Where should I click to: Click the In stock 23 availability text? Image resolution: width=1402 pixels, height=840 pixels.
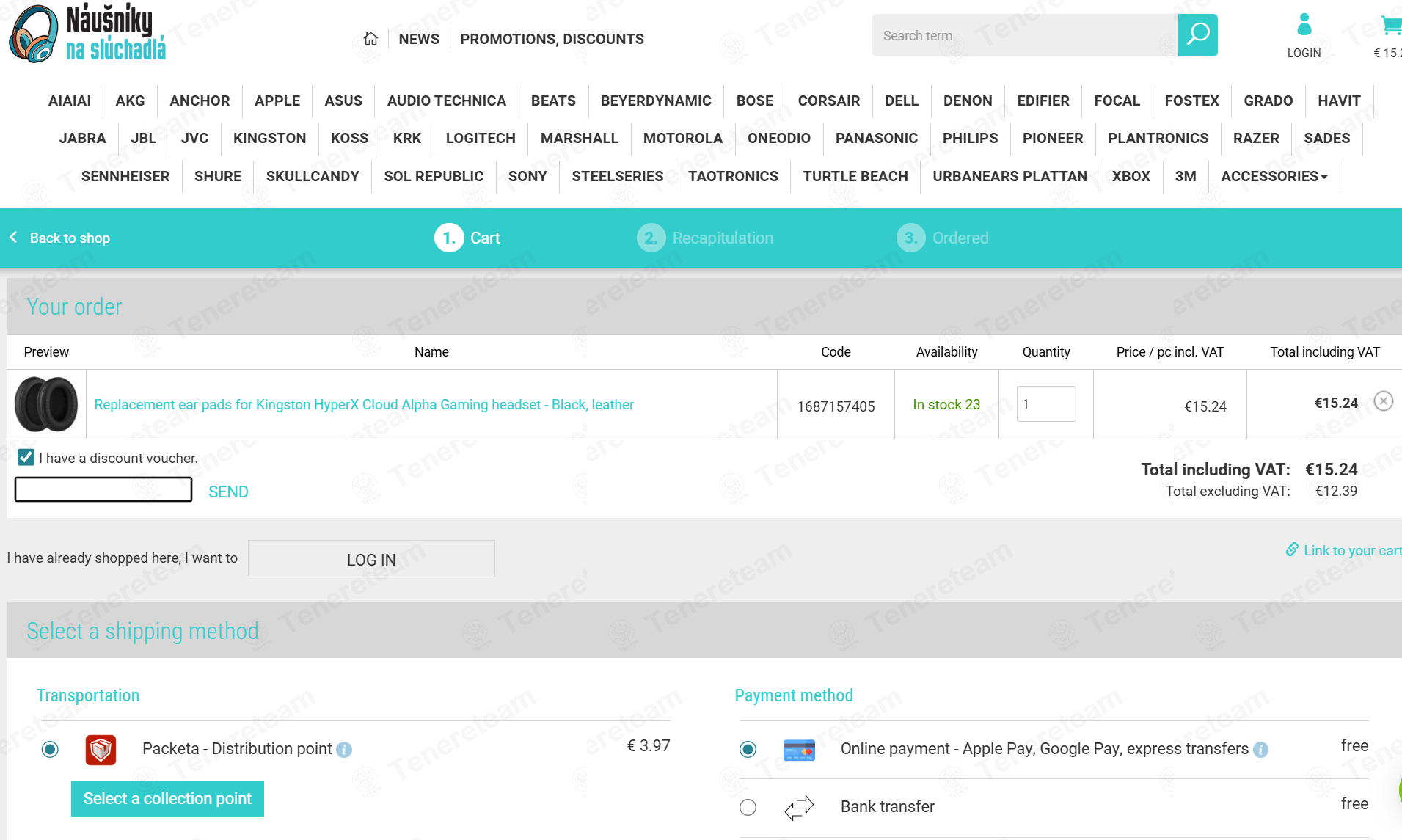[x=946, y=404]
